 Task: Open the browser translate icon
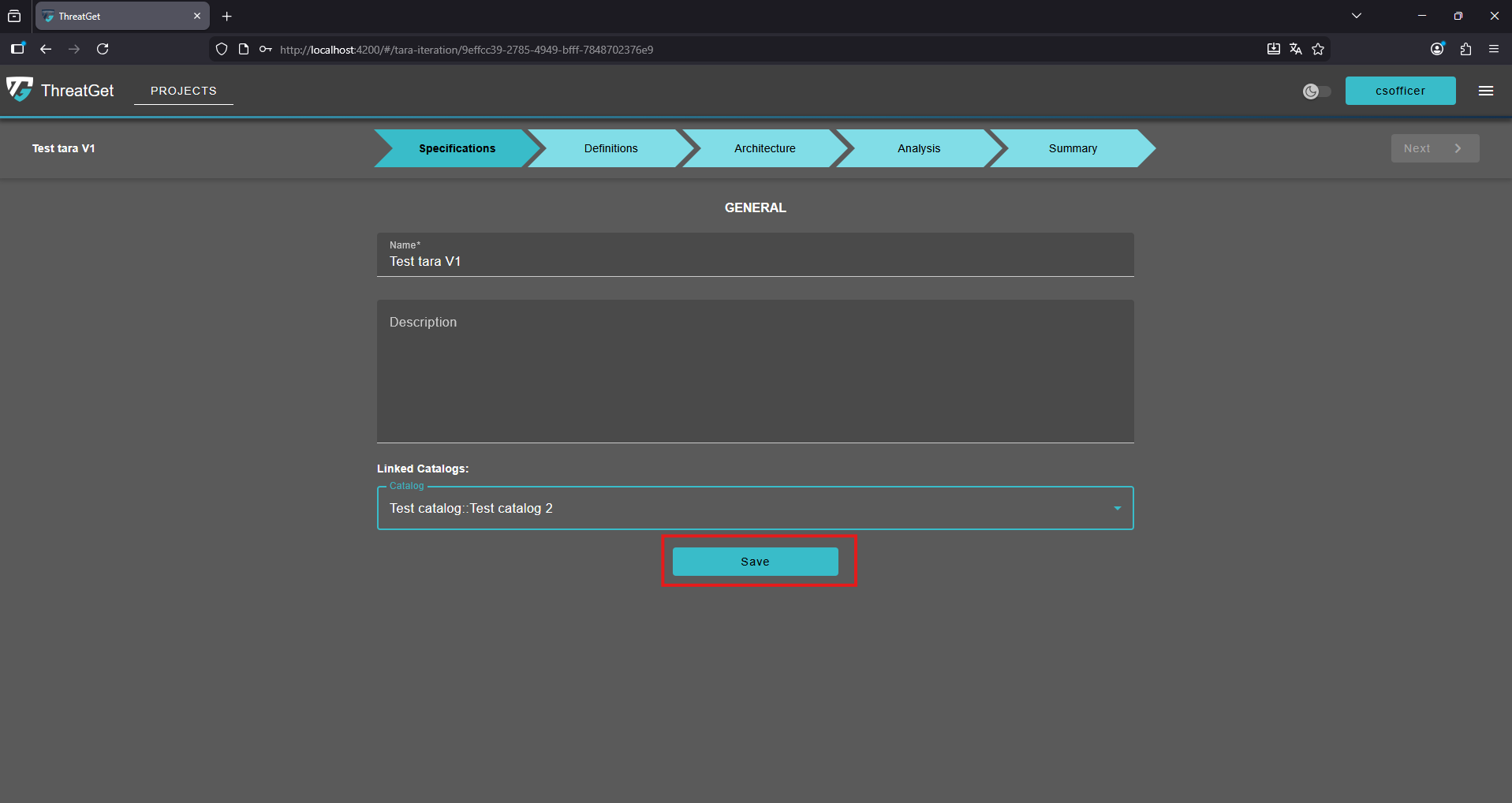(x=1295, y=49)
